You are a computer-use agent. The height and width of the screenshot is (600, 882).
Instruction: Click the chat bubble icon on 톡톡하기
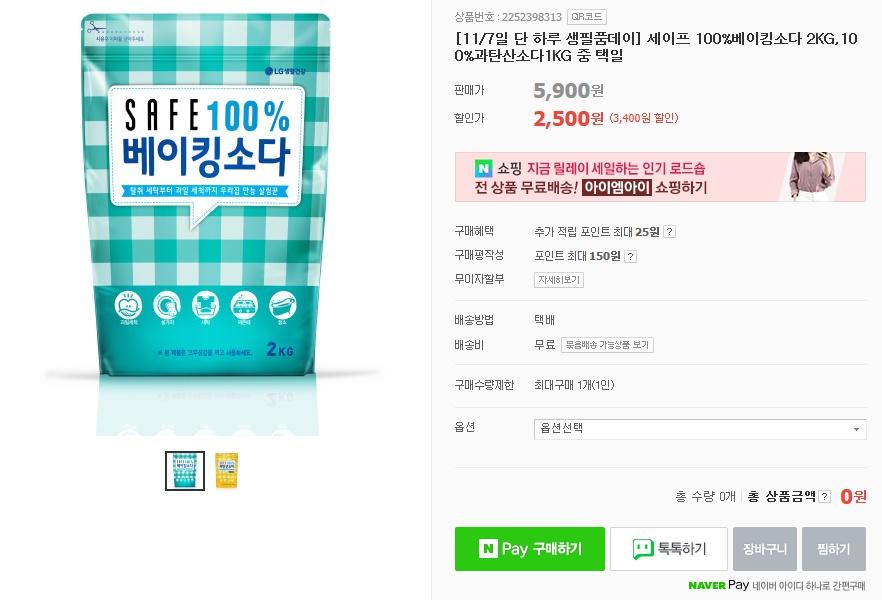point(643,548)
